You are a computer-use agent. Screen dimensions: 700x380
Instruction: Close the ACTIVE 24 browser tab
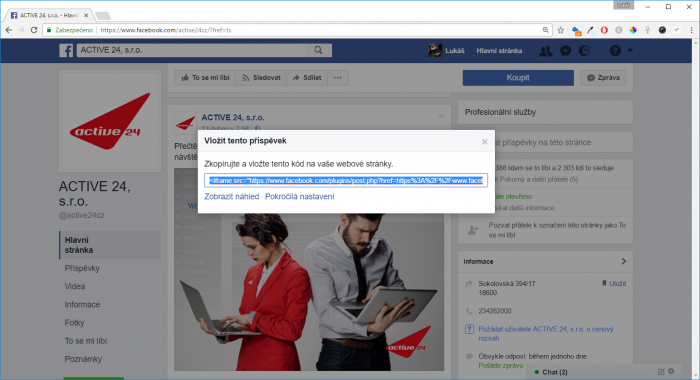(x=86, y=15)
